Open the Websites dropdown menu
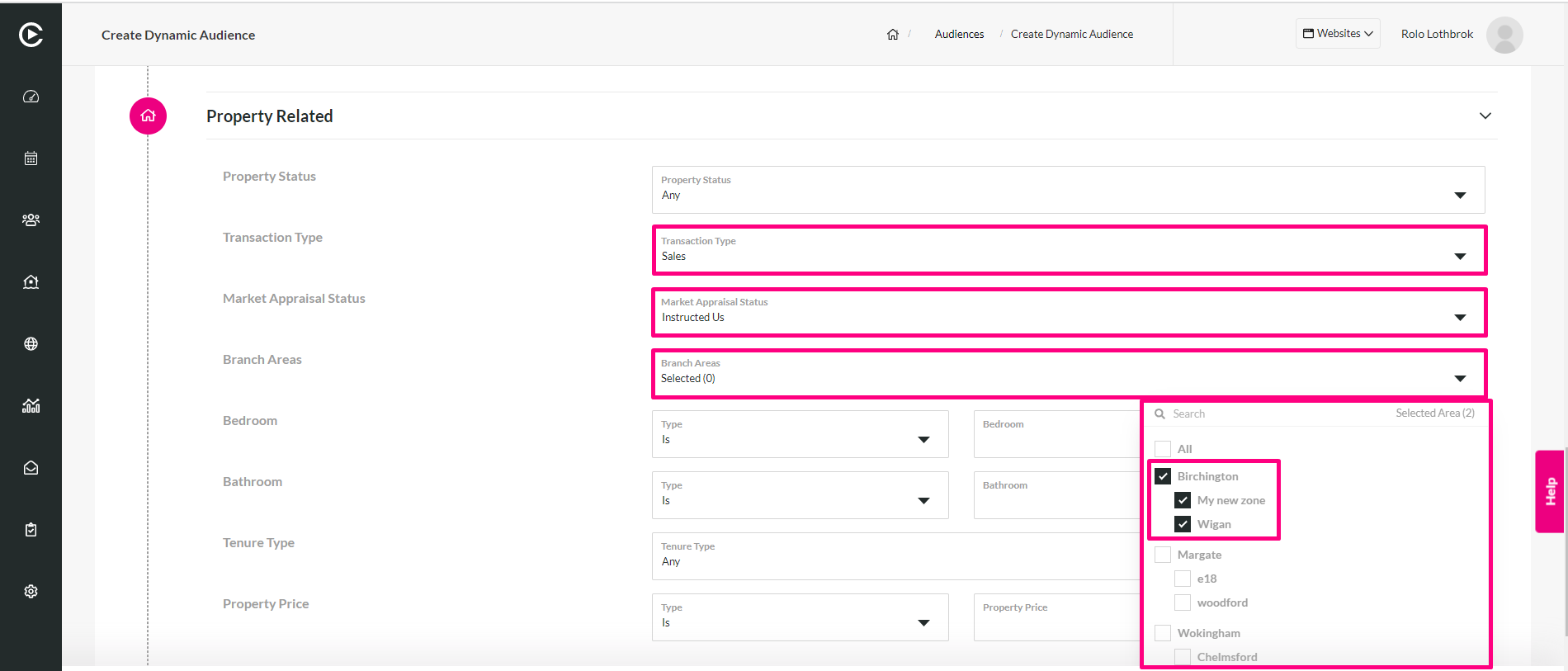Screen dimensions: 1568x671 pos(1338,34)
